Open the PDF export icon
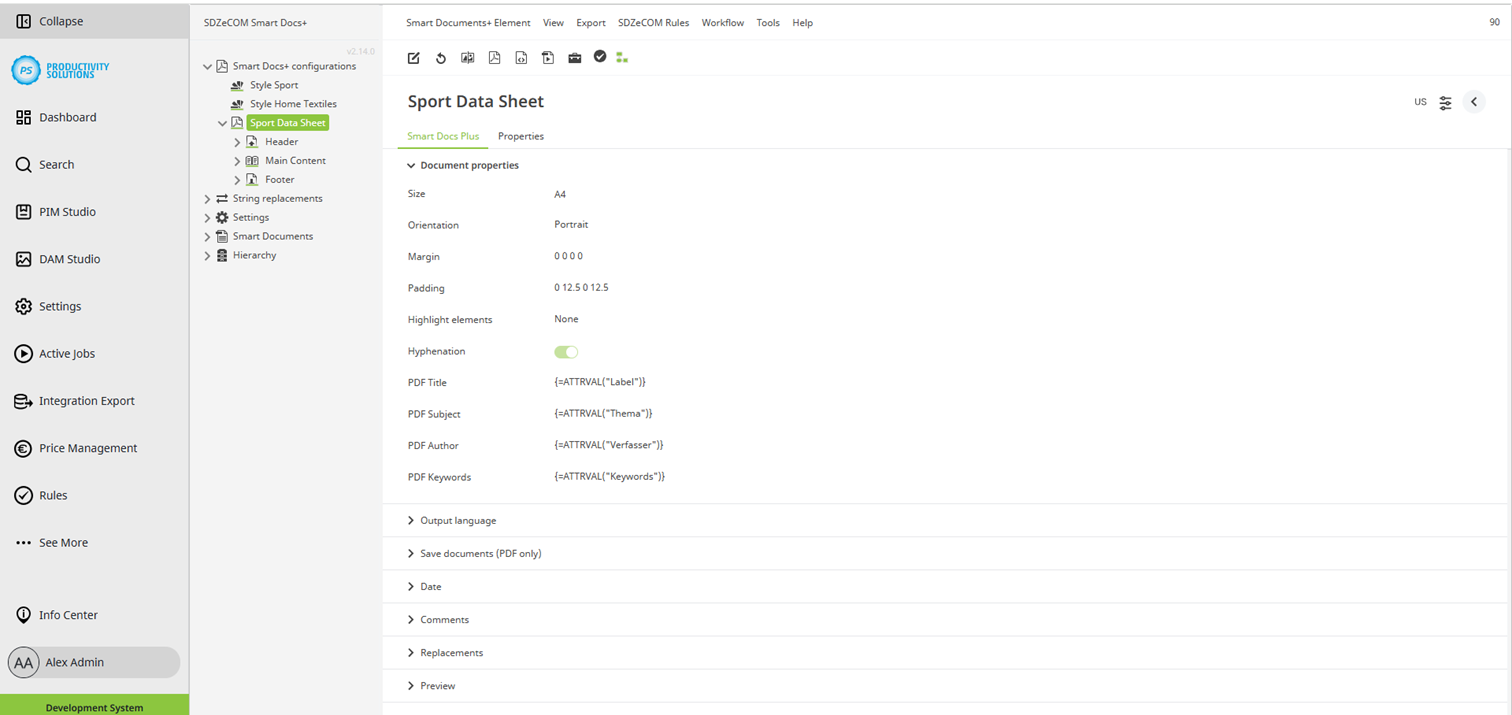The height and width of the screenshot is (715, 1512). click(x=494, y=58)
